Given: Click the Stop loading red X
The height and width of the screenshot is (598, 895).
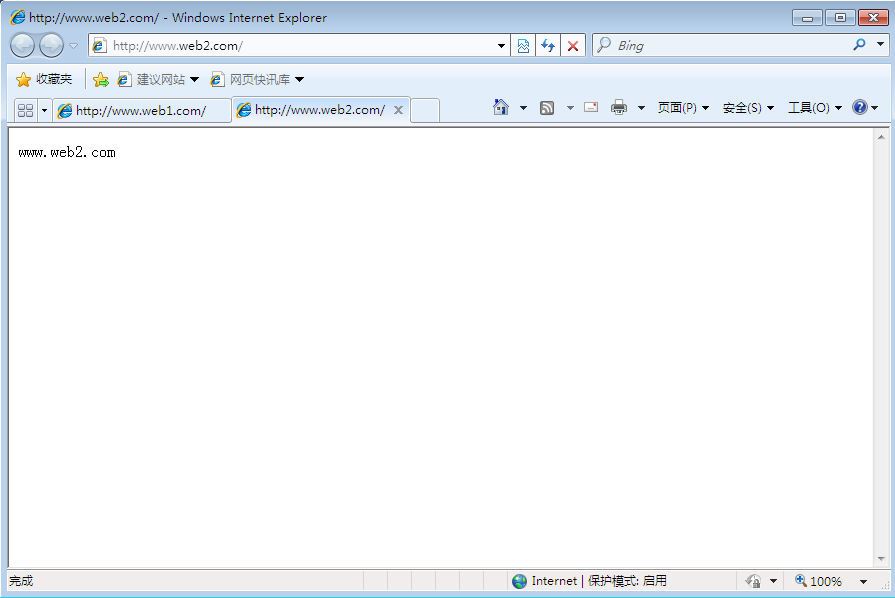Looking at the screenshot, I should pos(573,46).
